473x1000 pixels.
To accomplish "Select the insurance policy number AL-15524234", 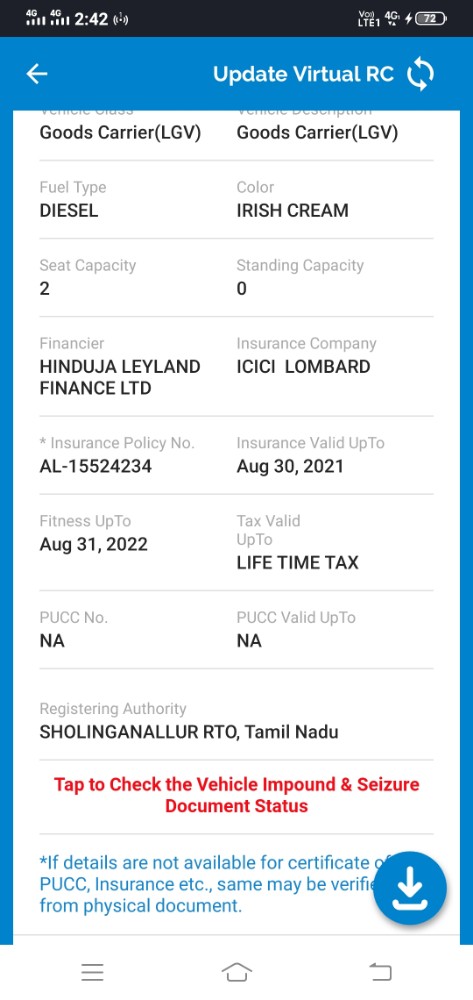I will [x=96, y=466].
